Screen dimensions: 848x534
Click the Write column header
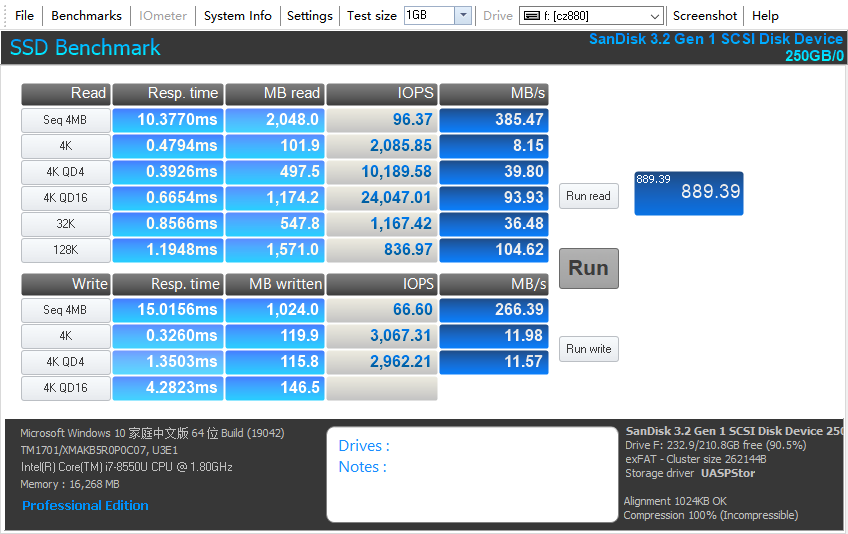pos(66,284)
